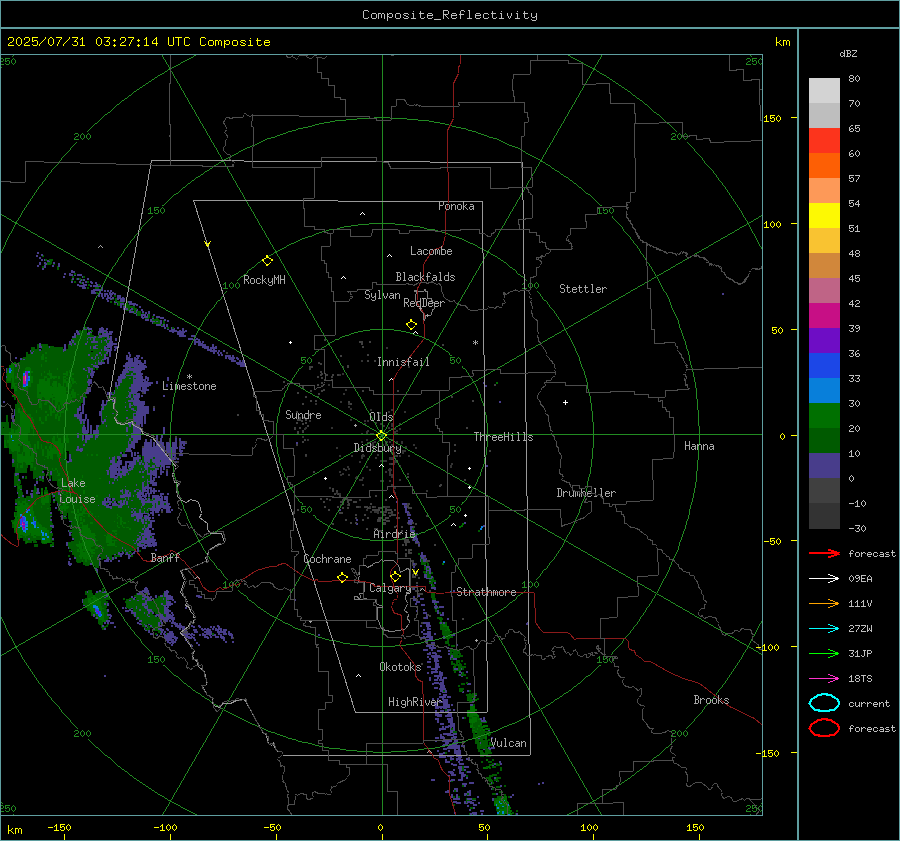Select the magenta swatch in the dBZ scale
Screen dimensions: 900x841
824,316
